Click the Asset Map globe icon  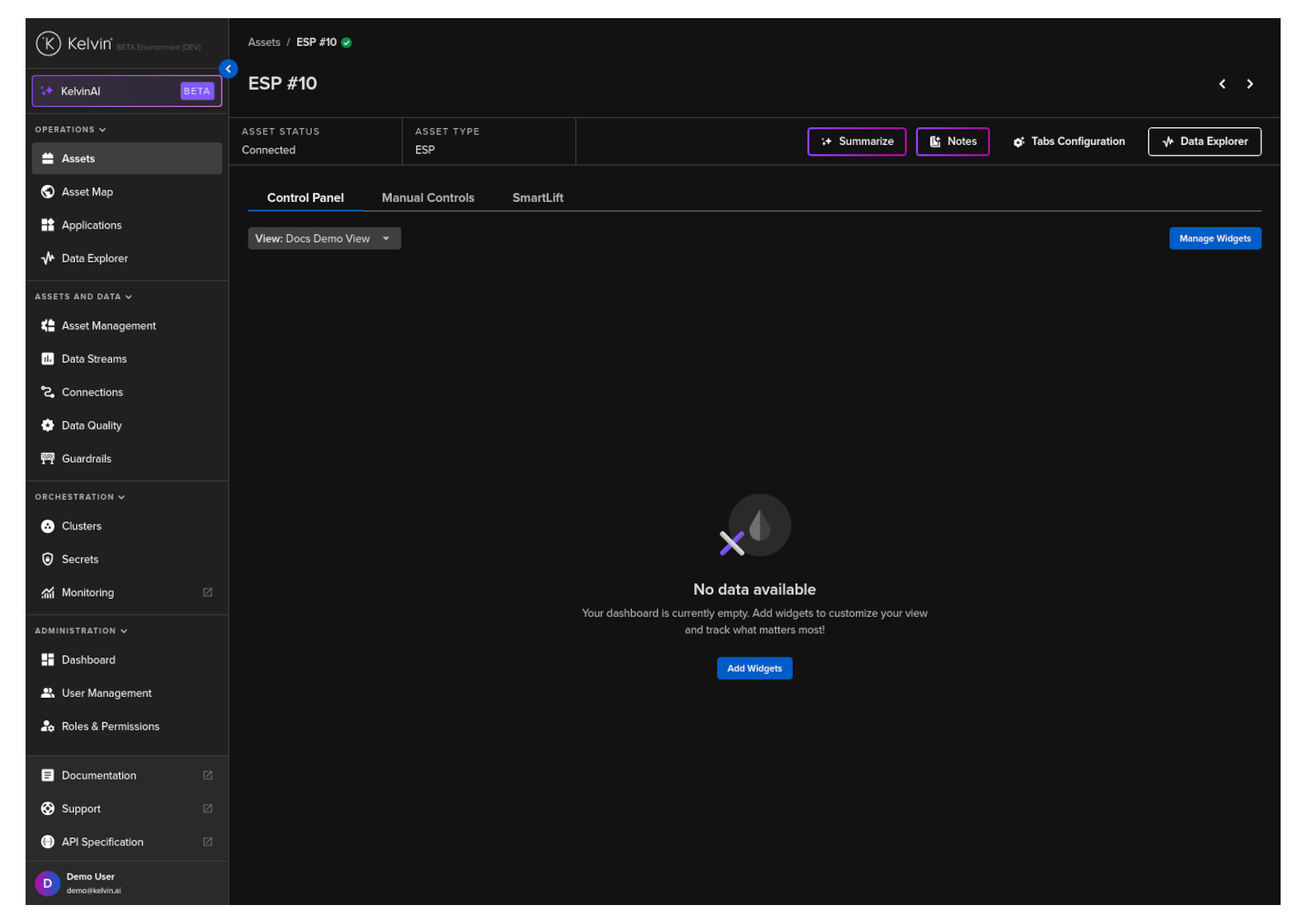pos(48,191)
